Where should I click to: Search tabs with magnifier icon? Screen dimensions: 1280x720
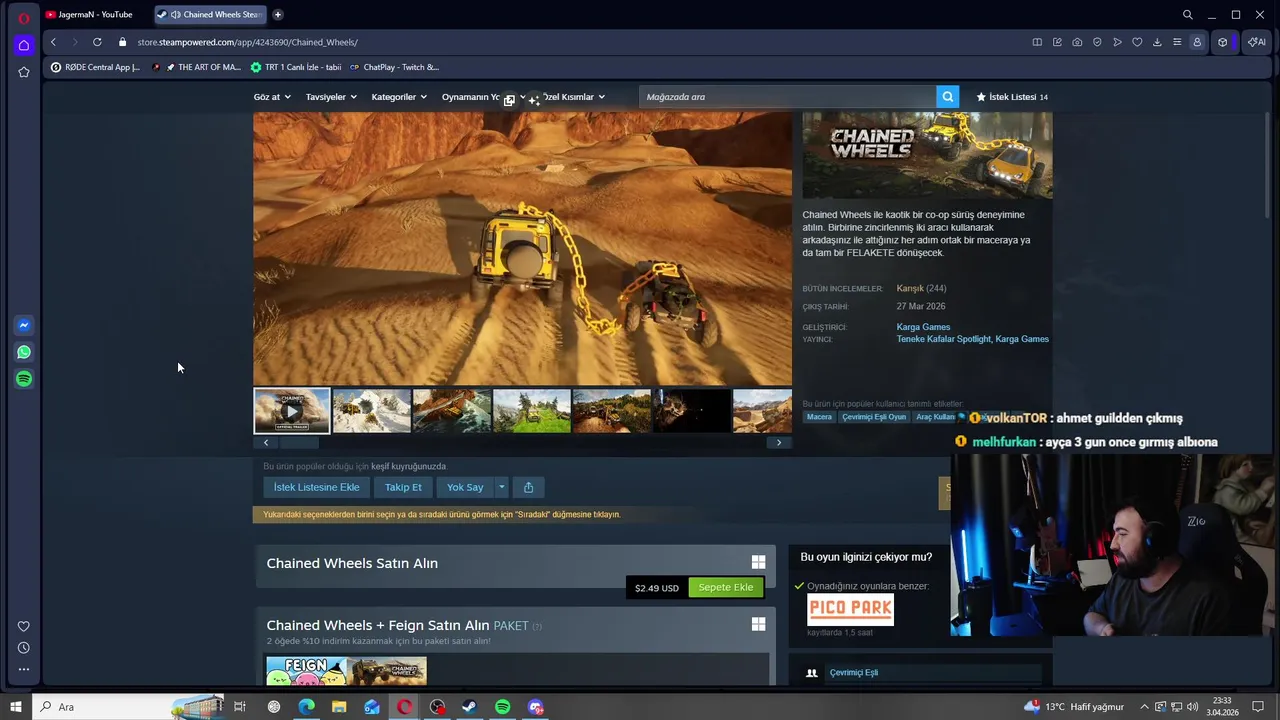pos(1188,14)
